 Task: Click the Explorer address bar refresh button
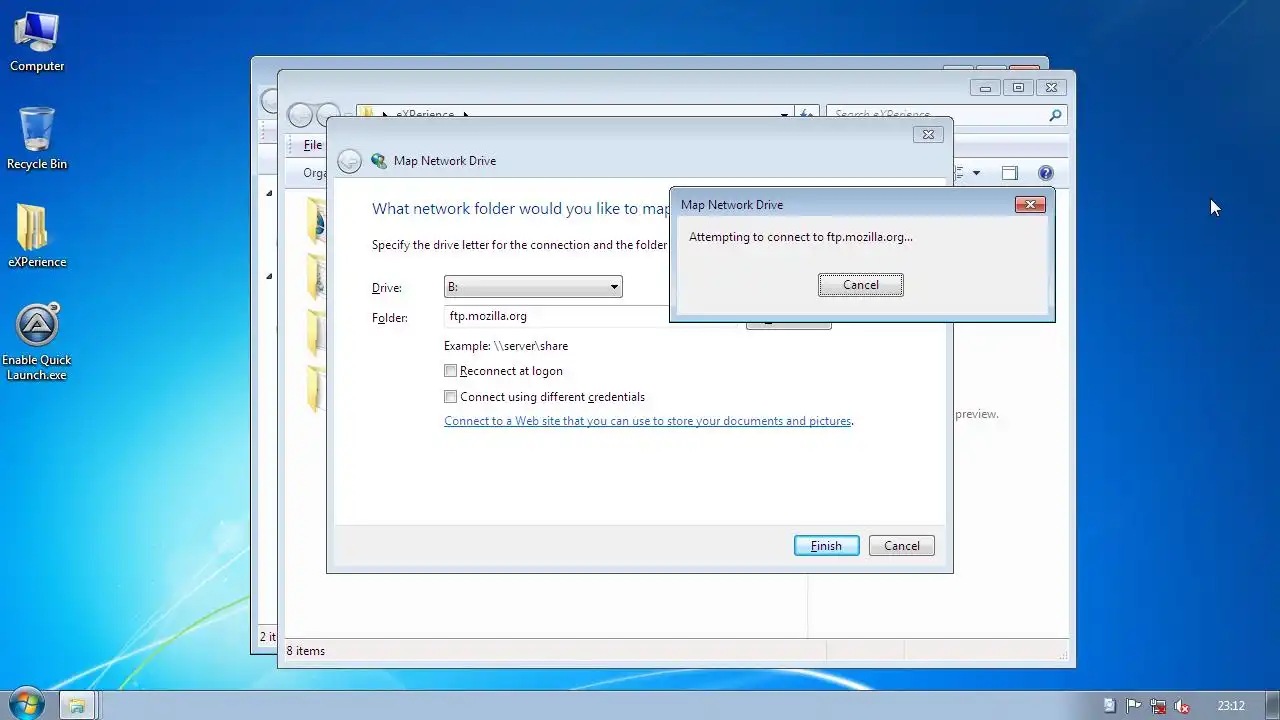806,115
